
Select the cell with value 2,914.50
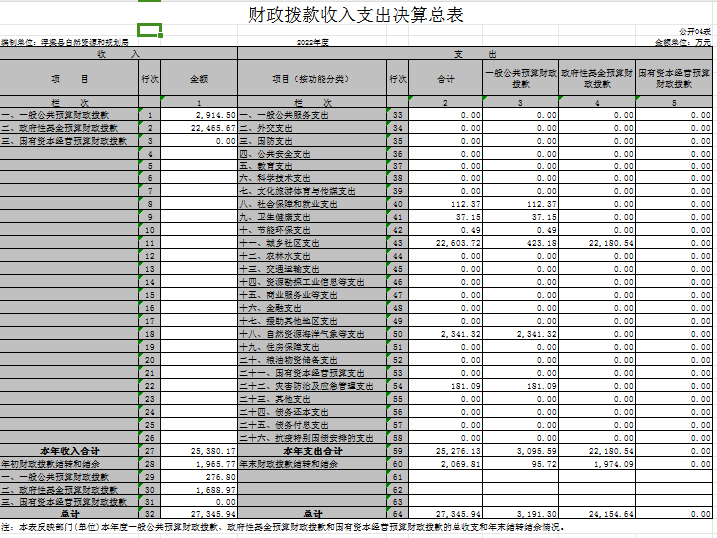199,116
